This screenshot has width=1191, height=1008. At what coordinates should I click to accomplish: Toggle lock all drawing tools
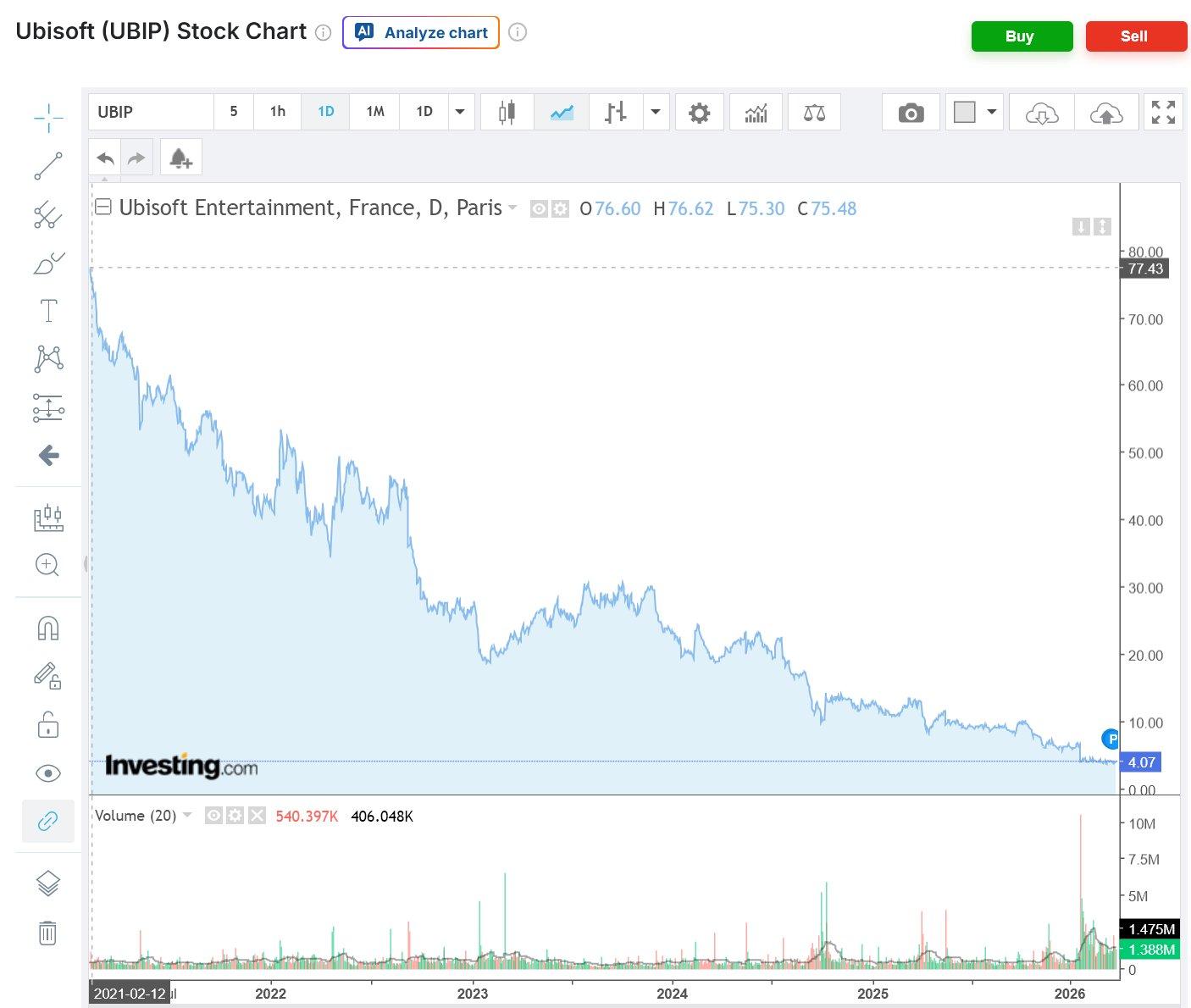coord(48,724)
